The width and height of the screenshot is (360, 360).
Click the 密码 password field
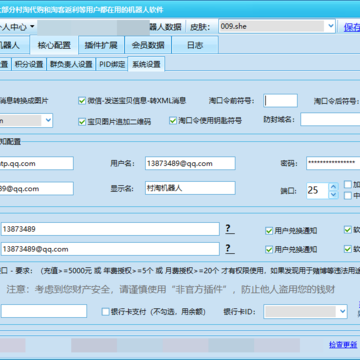click(333, 163)
